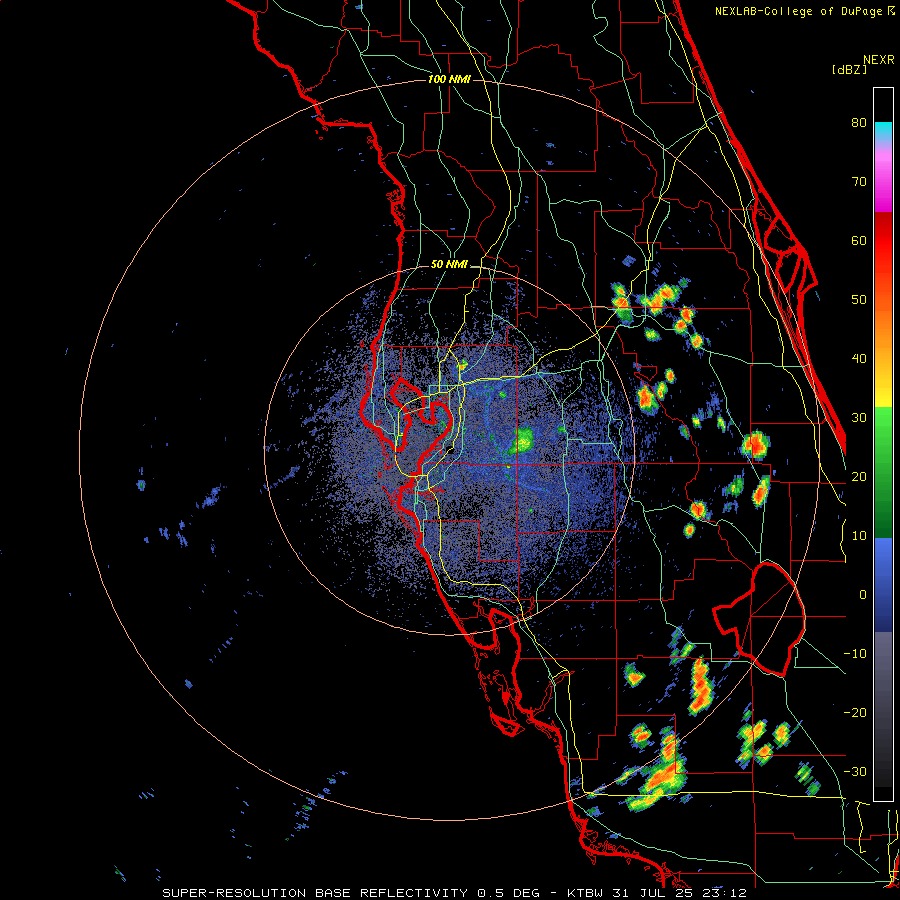Click the 50 NMI range ring label

tap(449, 265)
